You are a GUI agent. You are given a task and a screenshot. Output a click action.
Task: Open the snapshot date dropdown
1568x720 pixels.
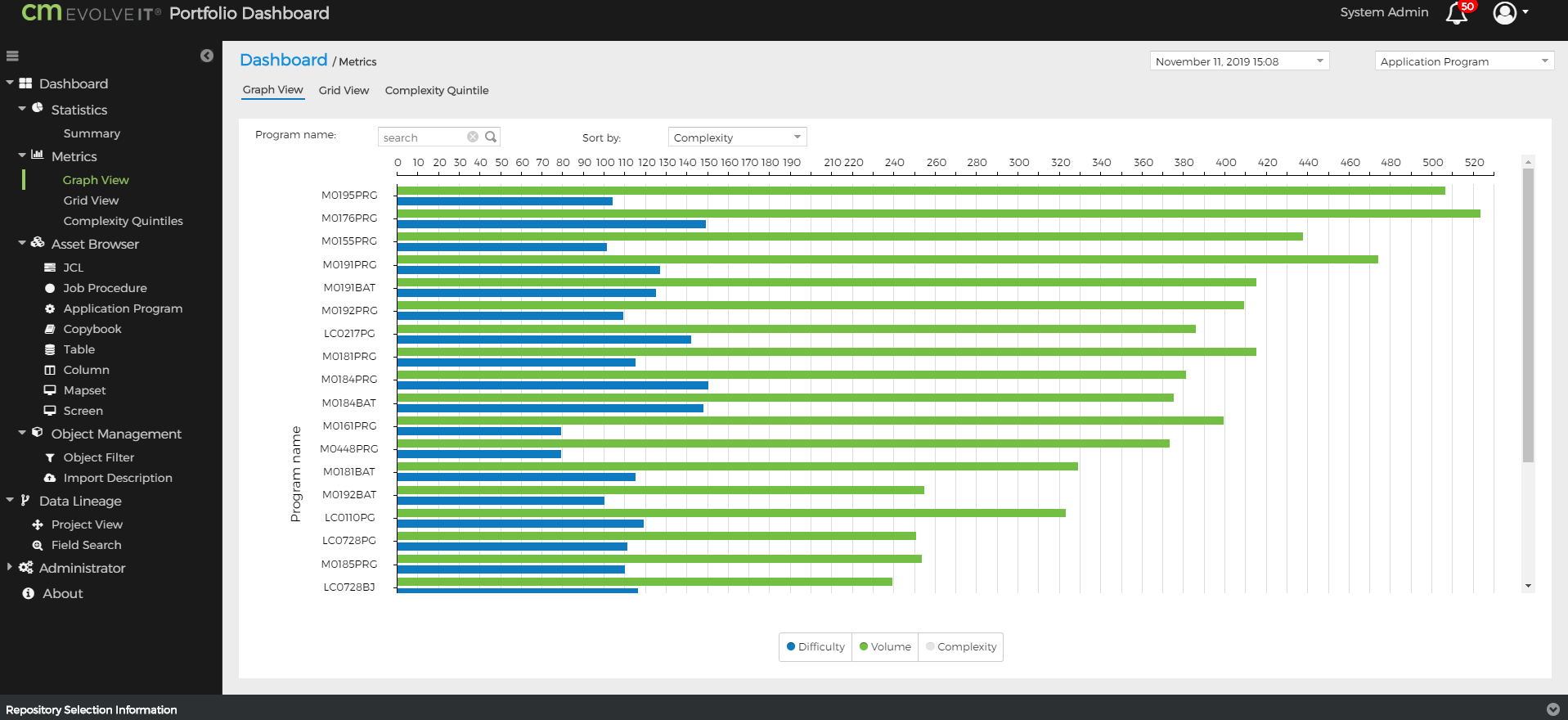click(1239, 61)
